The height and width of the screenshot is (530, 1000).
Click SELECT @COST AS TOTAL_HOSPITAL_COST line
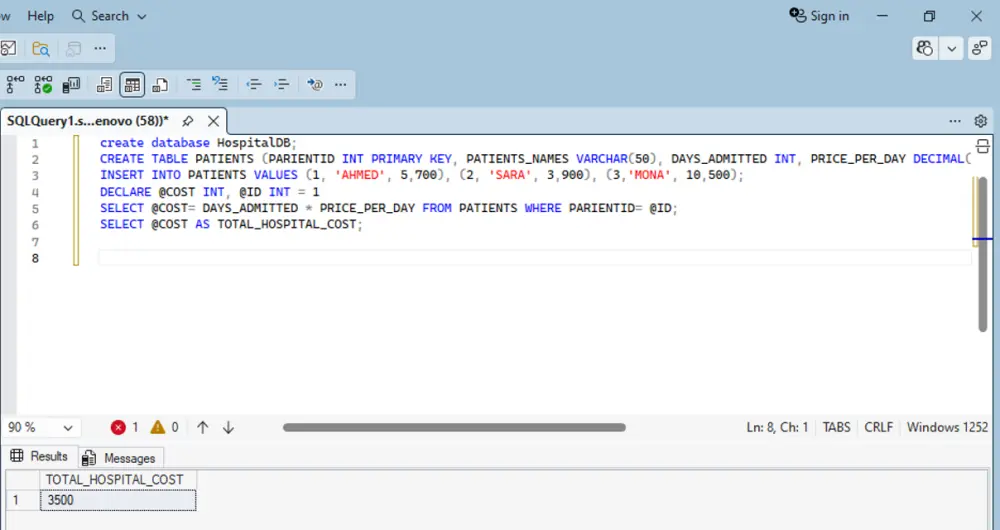click(231, 225)
